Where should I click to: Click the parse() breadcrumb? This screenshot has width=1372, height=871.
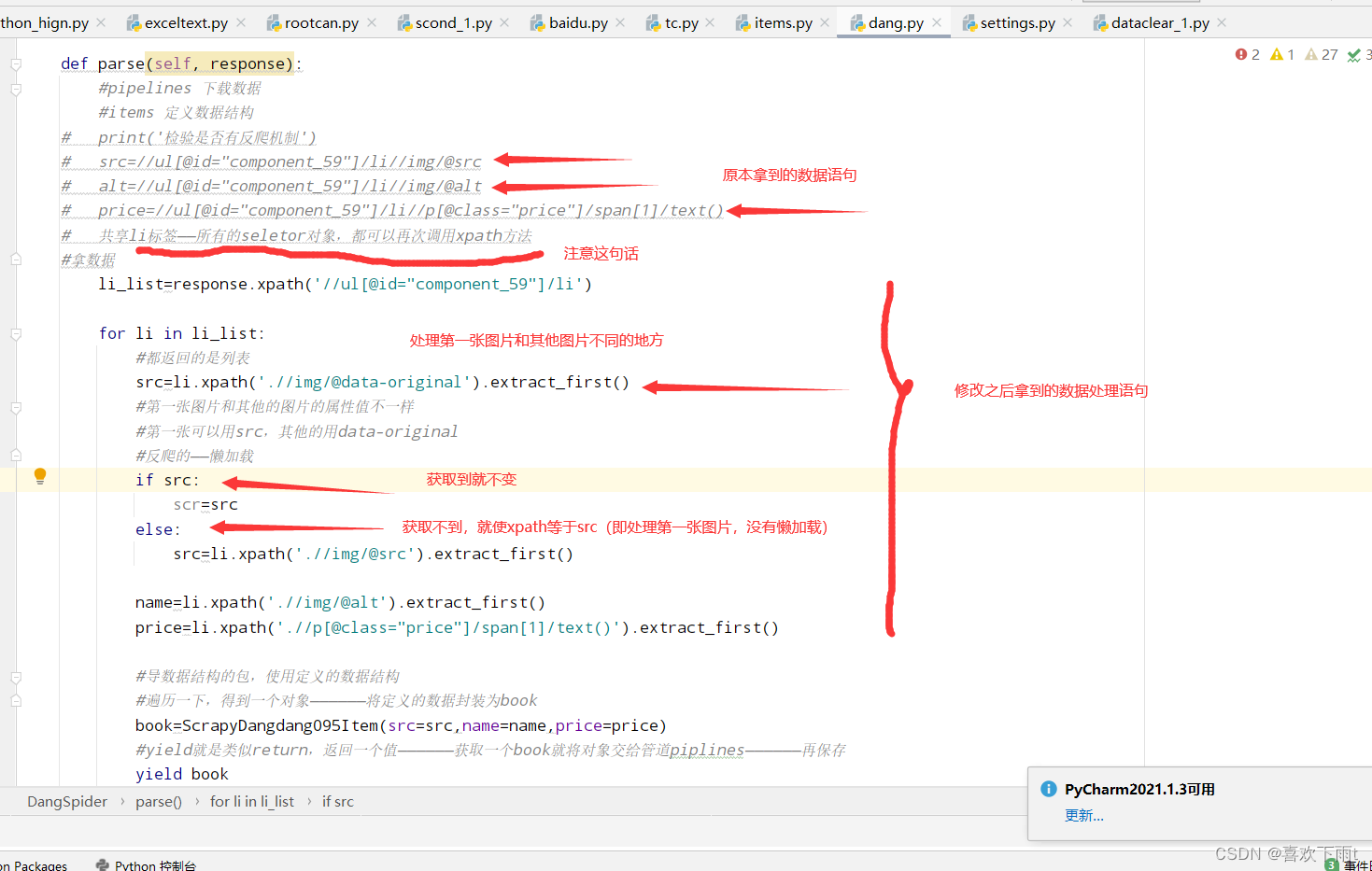tap(159, 801)
